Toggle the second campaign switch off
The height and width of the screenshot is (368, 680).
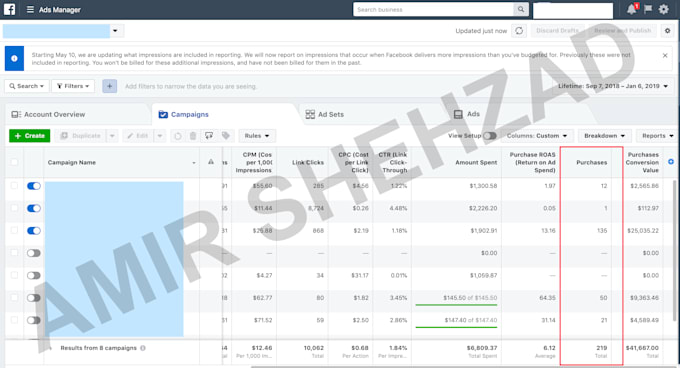pyautogui.click(x=33, y=208)
